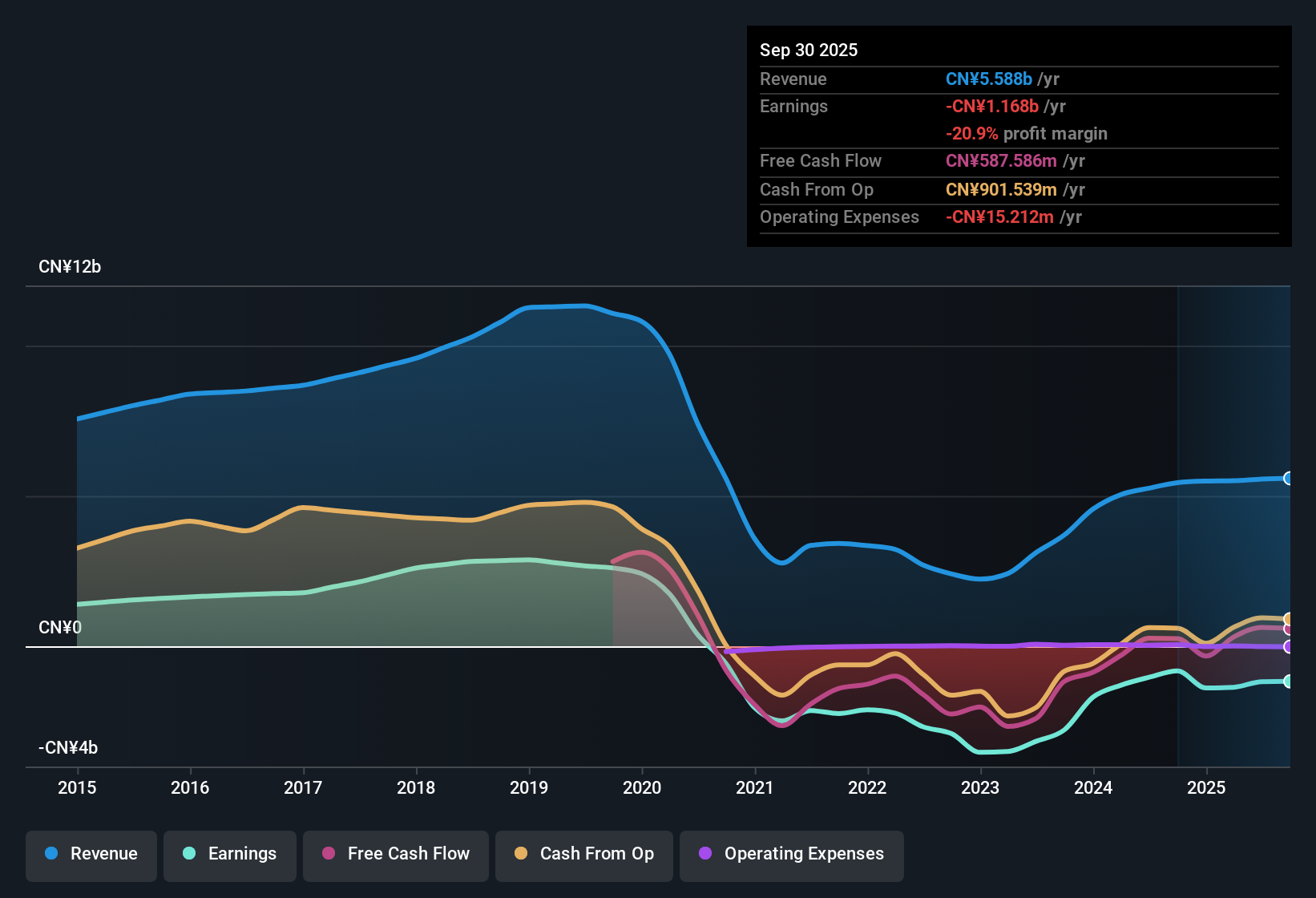Click the CN¥12b axis label
This screenshot has width=1316, height=898.
(70, 267)
